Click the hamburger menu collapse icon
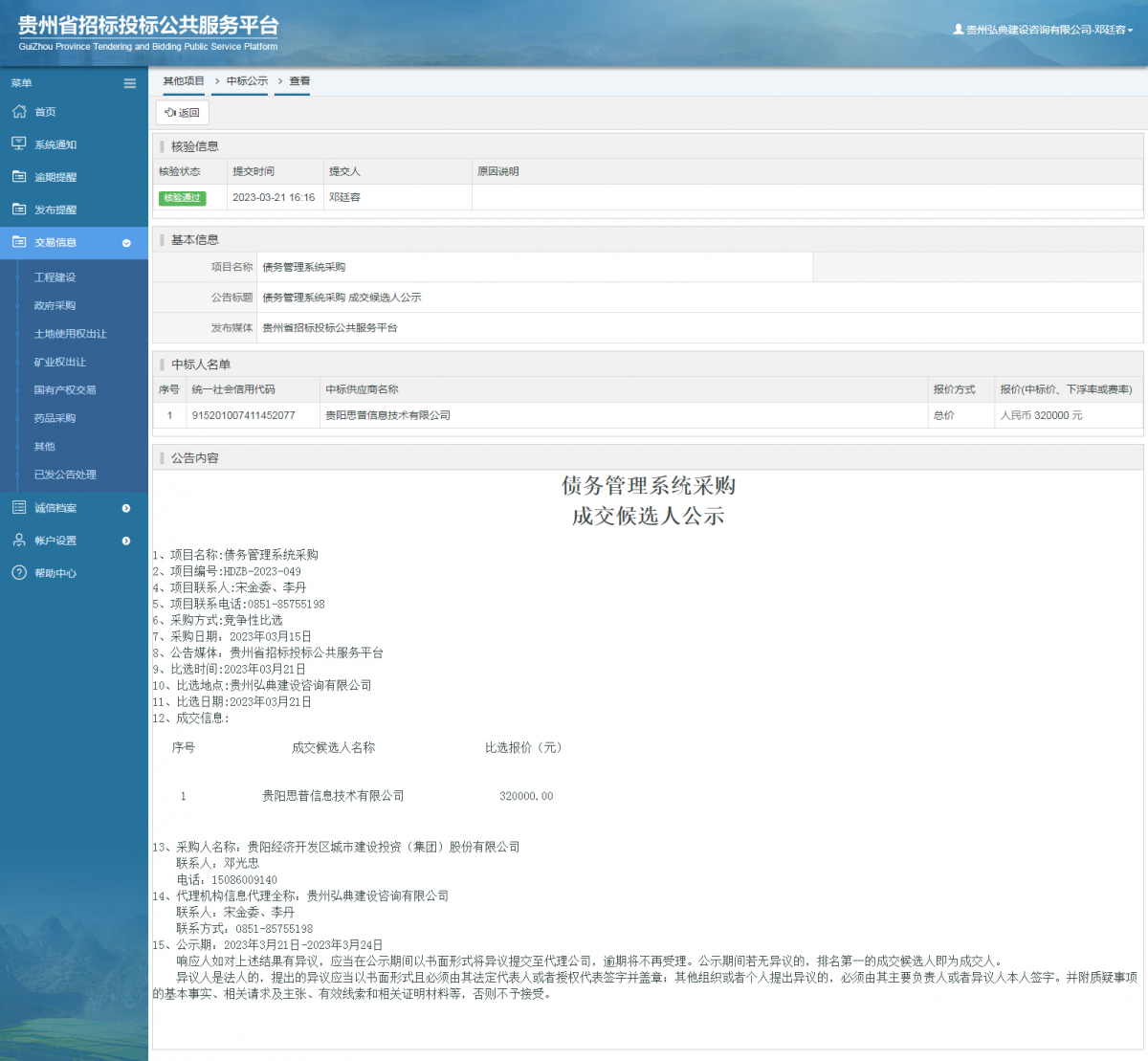1148x1061 pixels. pyautogui.click(x=129, y=83)
